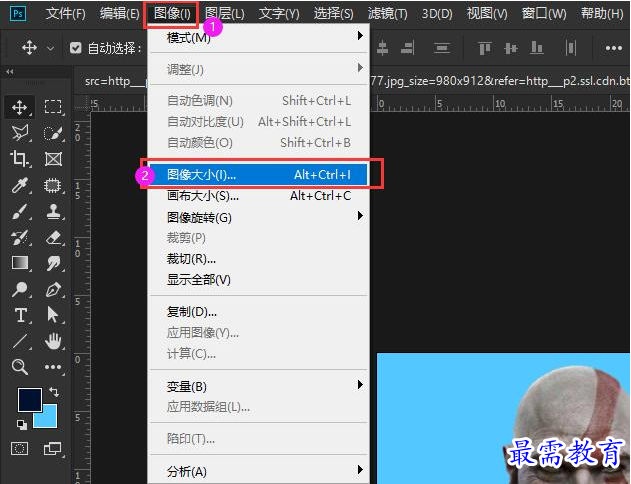The height and width of the screenshot is (484, 631).
Task: Select the Polygonal Lasso tool
Action: pos(20,133)
